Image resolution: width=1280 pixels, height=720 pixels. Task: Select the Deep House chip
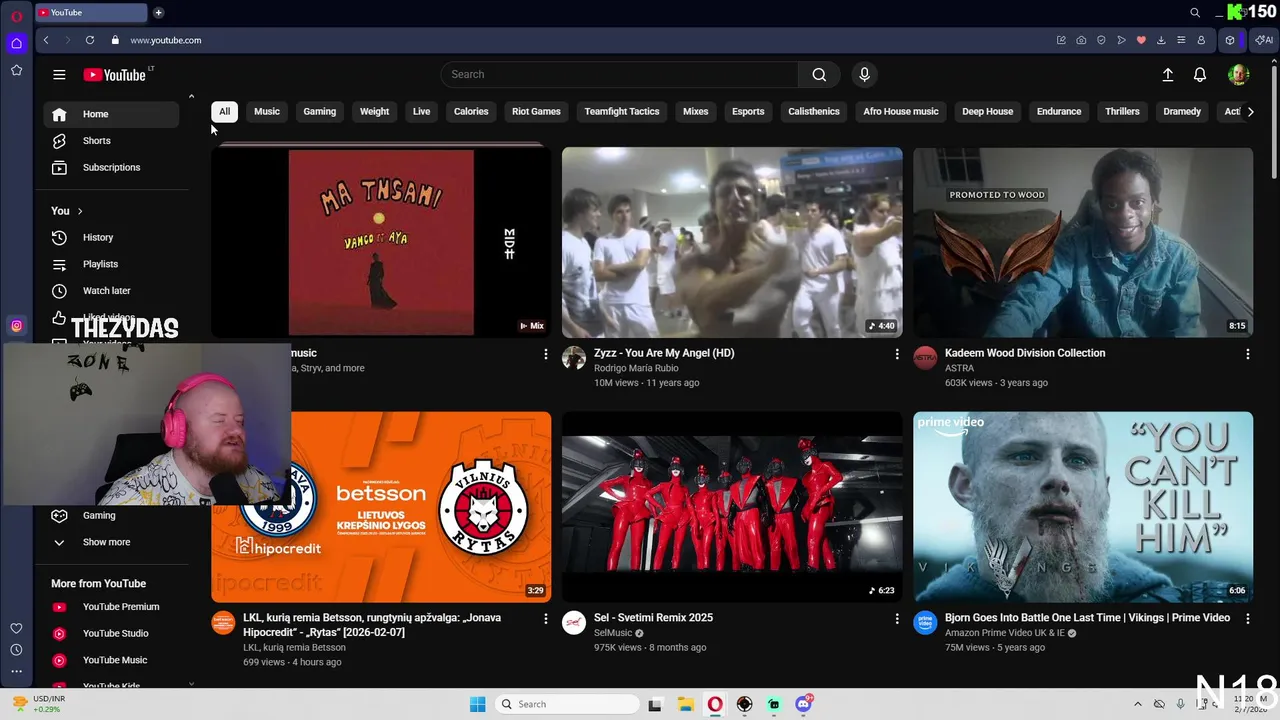(x=987, y=111)
